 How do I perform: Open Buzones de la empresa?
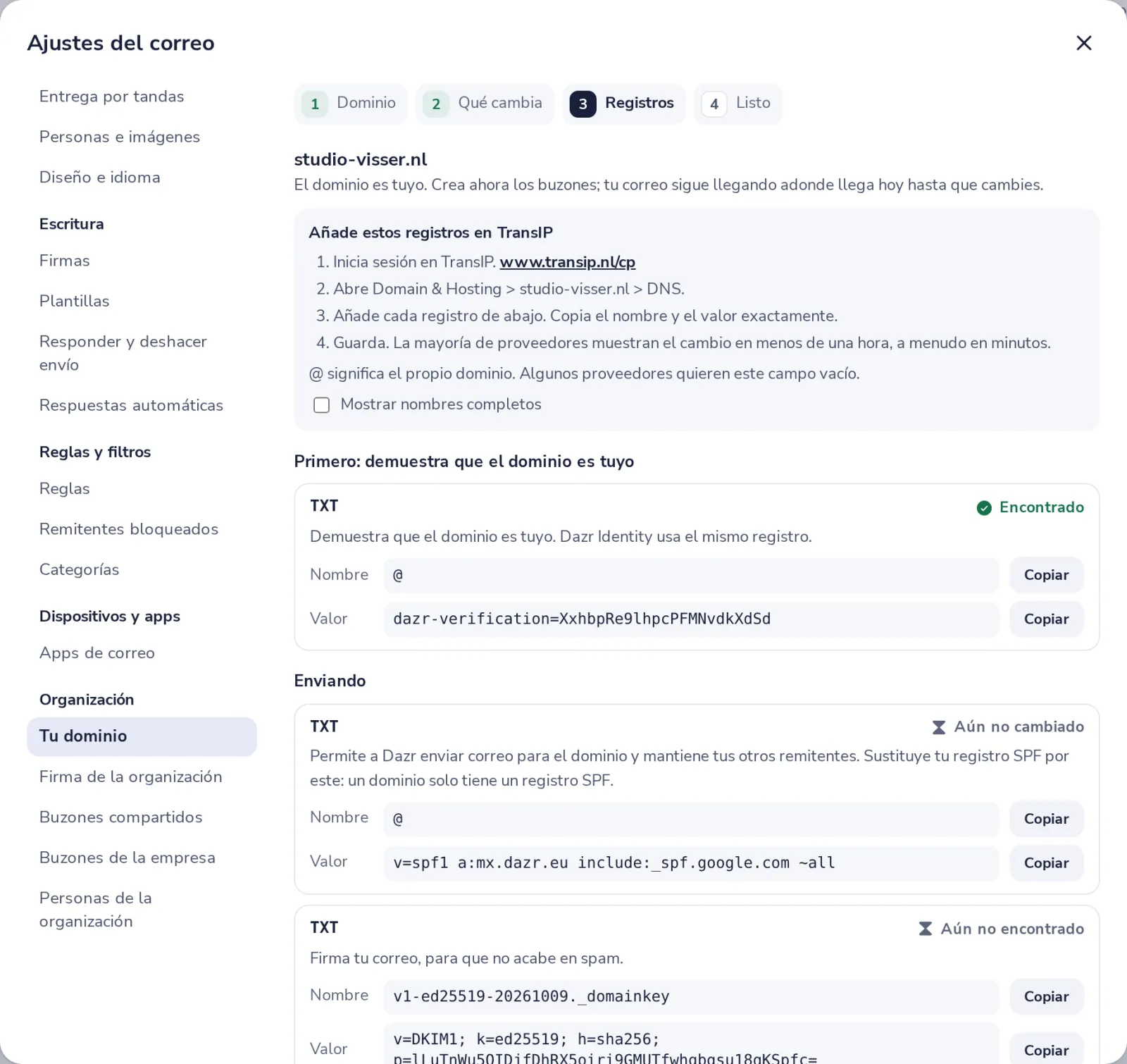click(142, 858)
